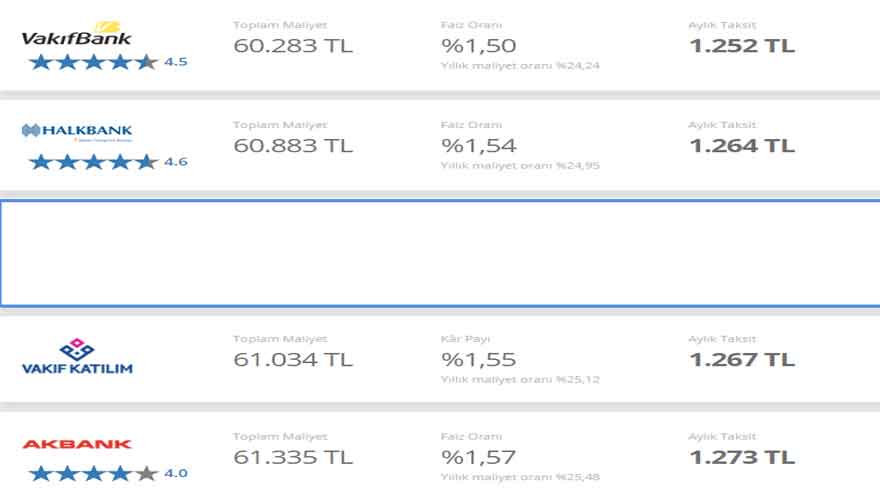The width and height of the screenshot is (880, 495).
Task: Click Akbank monthly installment 1.273 TL
Action: 742,457
